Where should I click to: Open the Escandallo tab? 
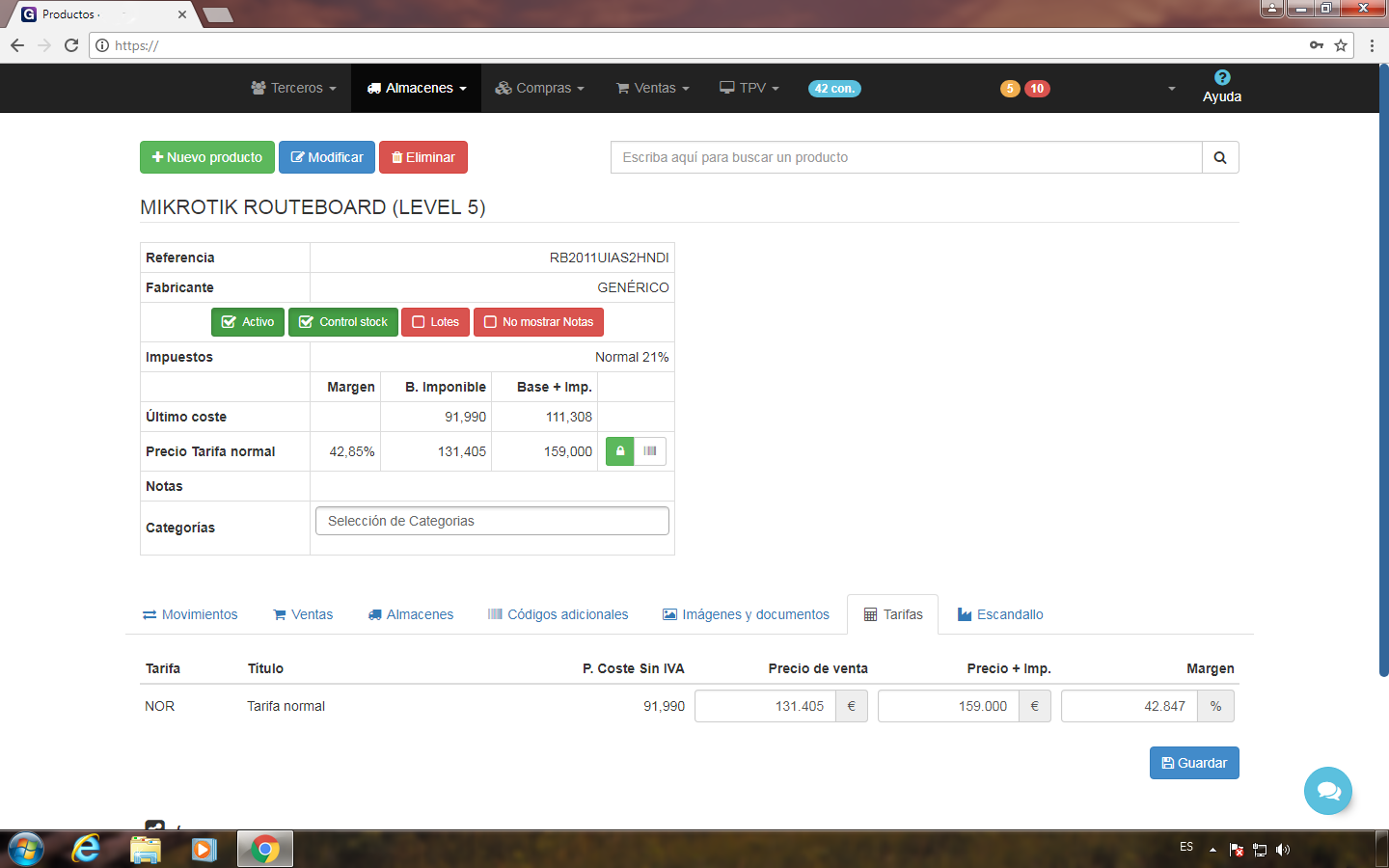[x=1000, y=614]
